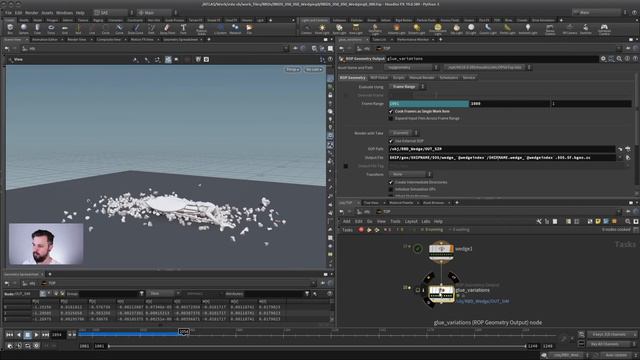This screenshot has width=640, height=360.
Task: Click the red cancel cook button in Tasks bar
Action: (x=361, y=230)
